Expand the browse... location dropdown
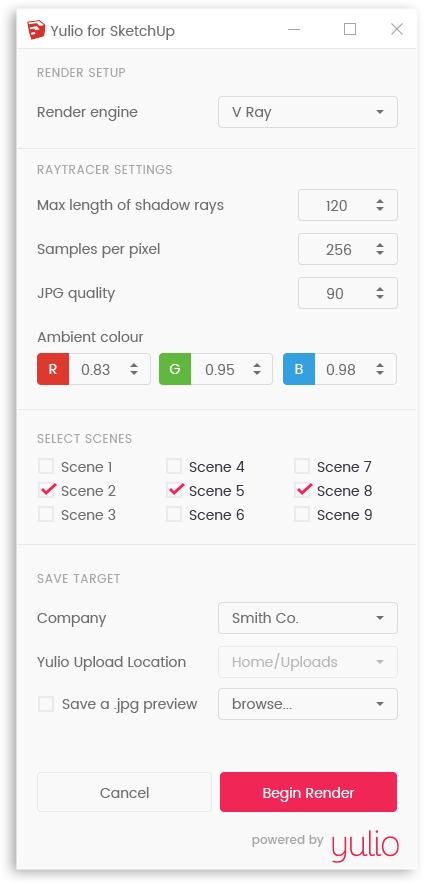Screen dimensions: 424x884 [308, 704]
